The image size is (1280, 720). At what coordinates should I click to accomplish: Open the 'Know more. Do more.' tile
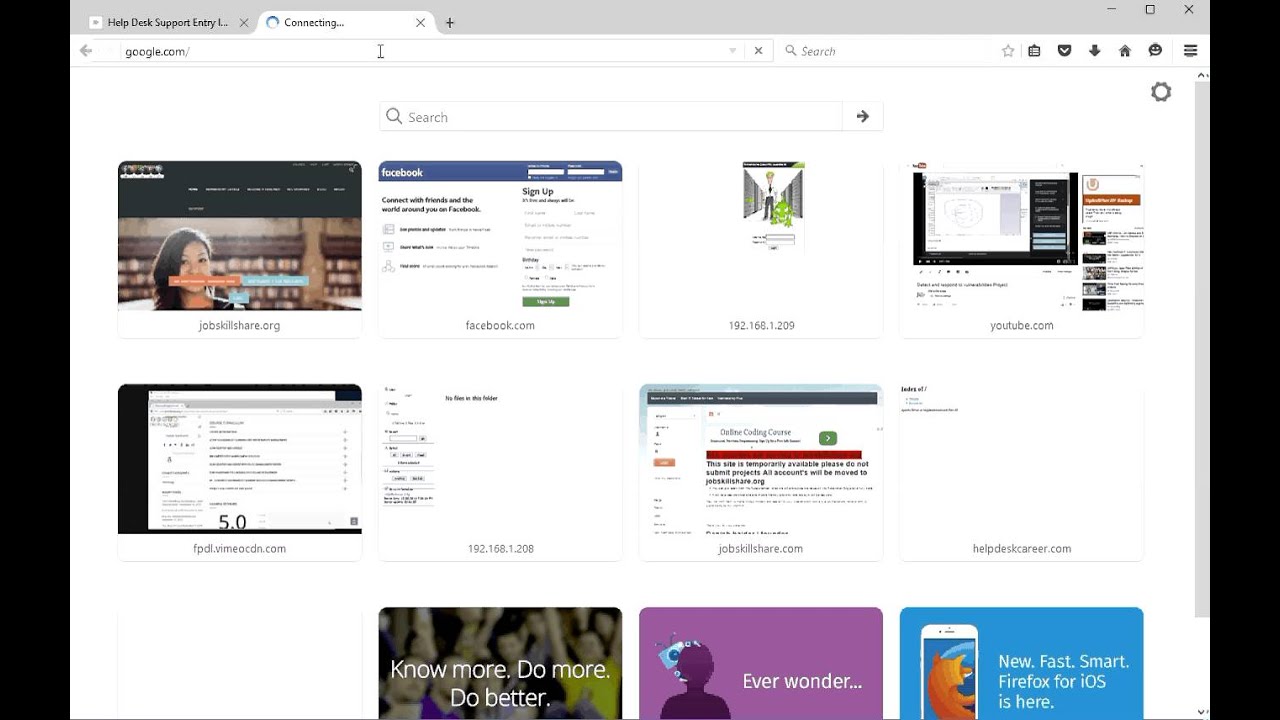[x=500, y=663]
